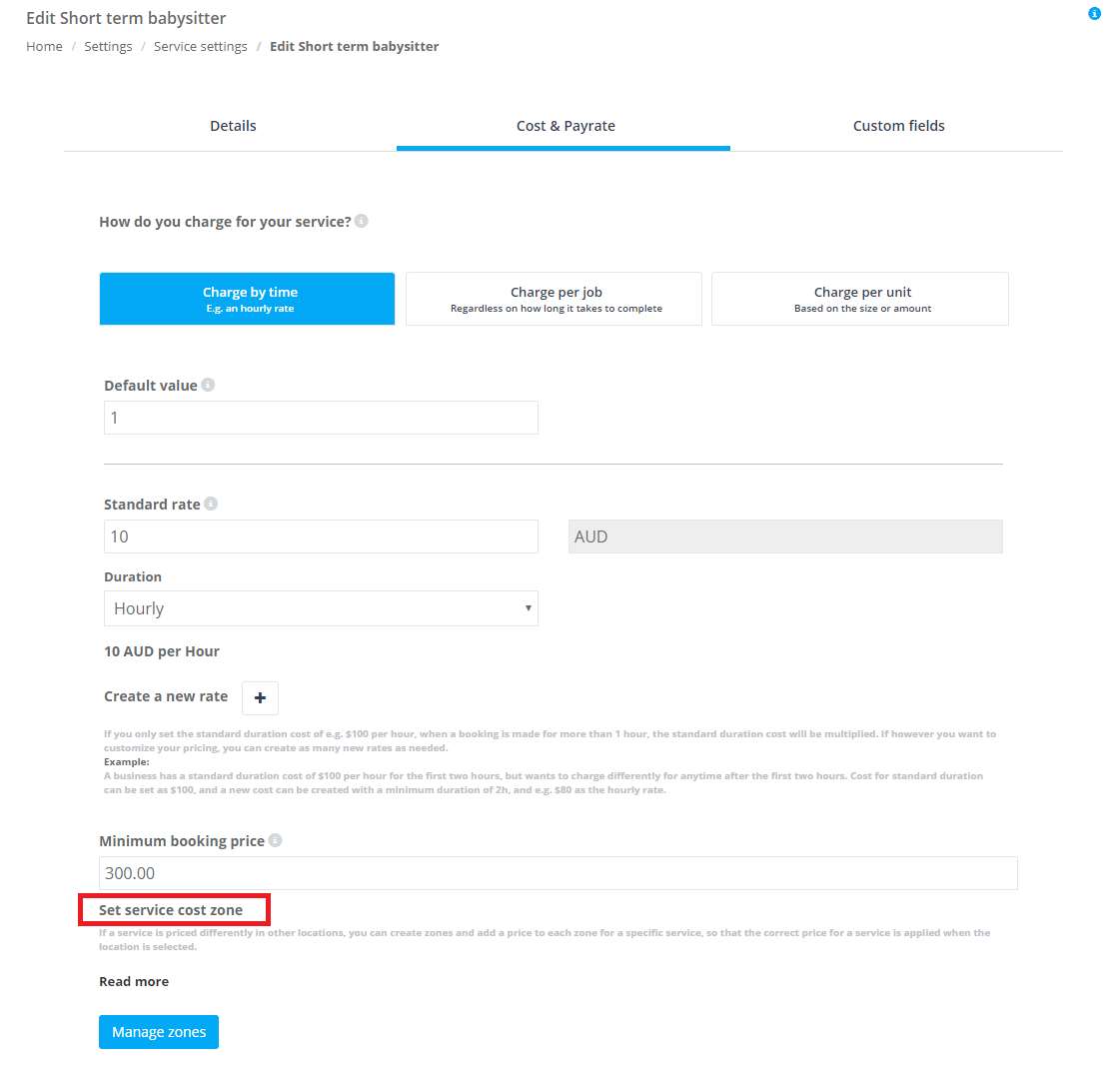Viewport: 1120px width, 1068px height.
Task: Click info icon next to Standard rate
Action: pyautogui.click(x=211, y=504)
